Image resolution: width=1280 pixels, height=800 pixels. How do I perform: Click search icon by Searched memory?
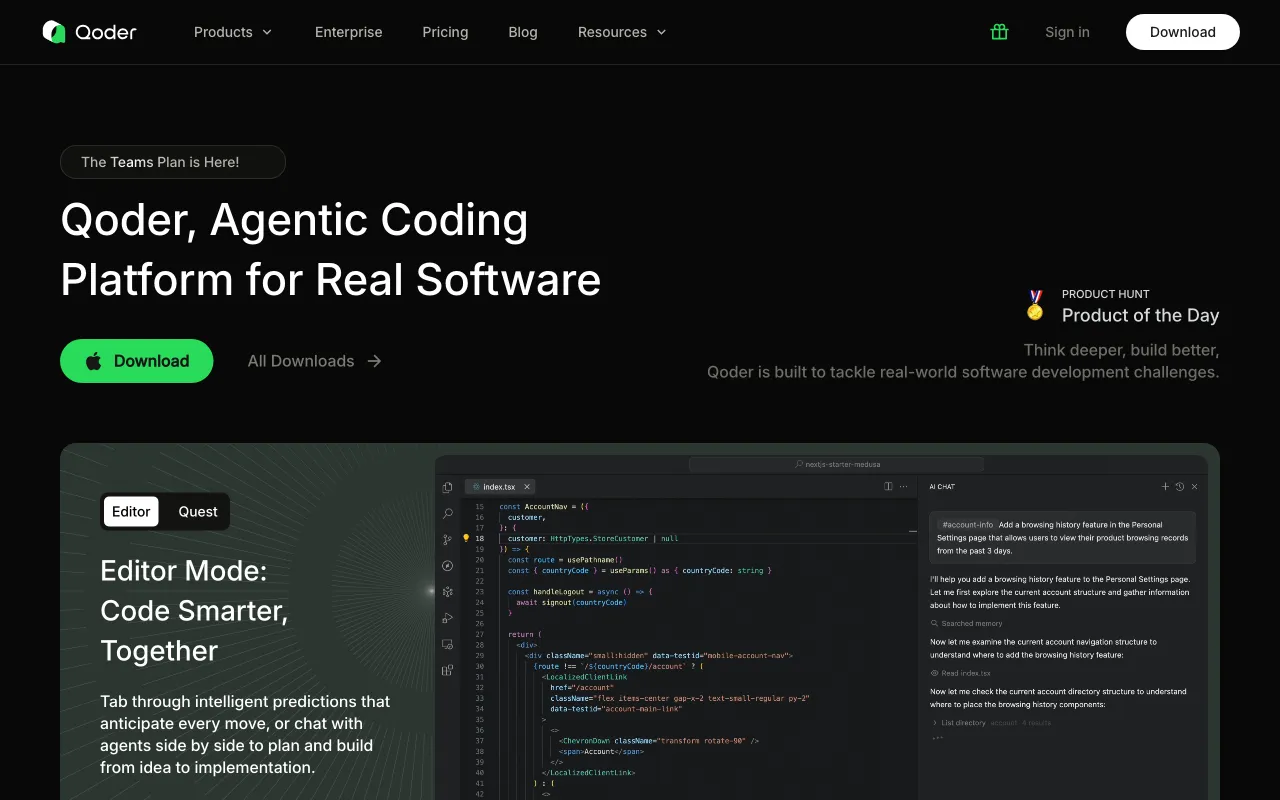pyautogui.click(x=935, y=623)
